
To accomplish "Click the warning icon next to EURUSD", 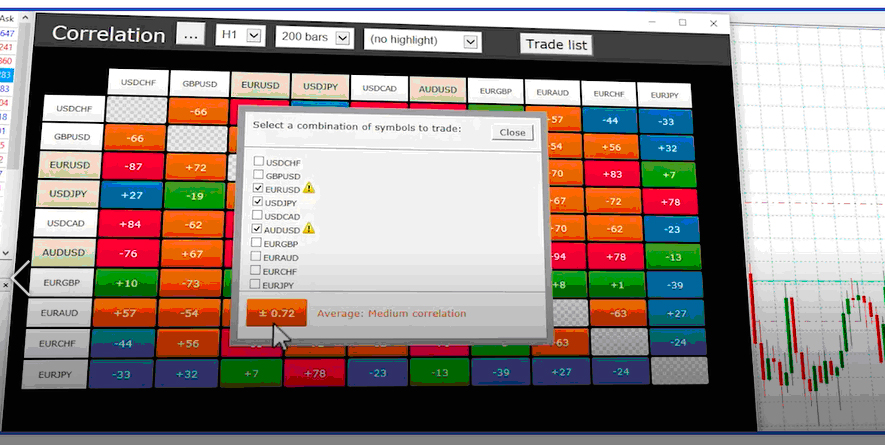I will click(x=309, y=188).
